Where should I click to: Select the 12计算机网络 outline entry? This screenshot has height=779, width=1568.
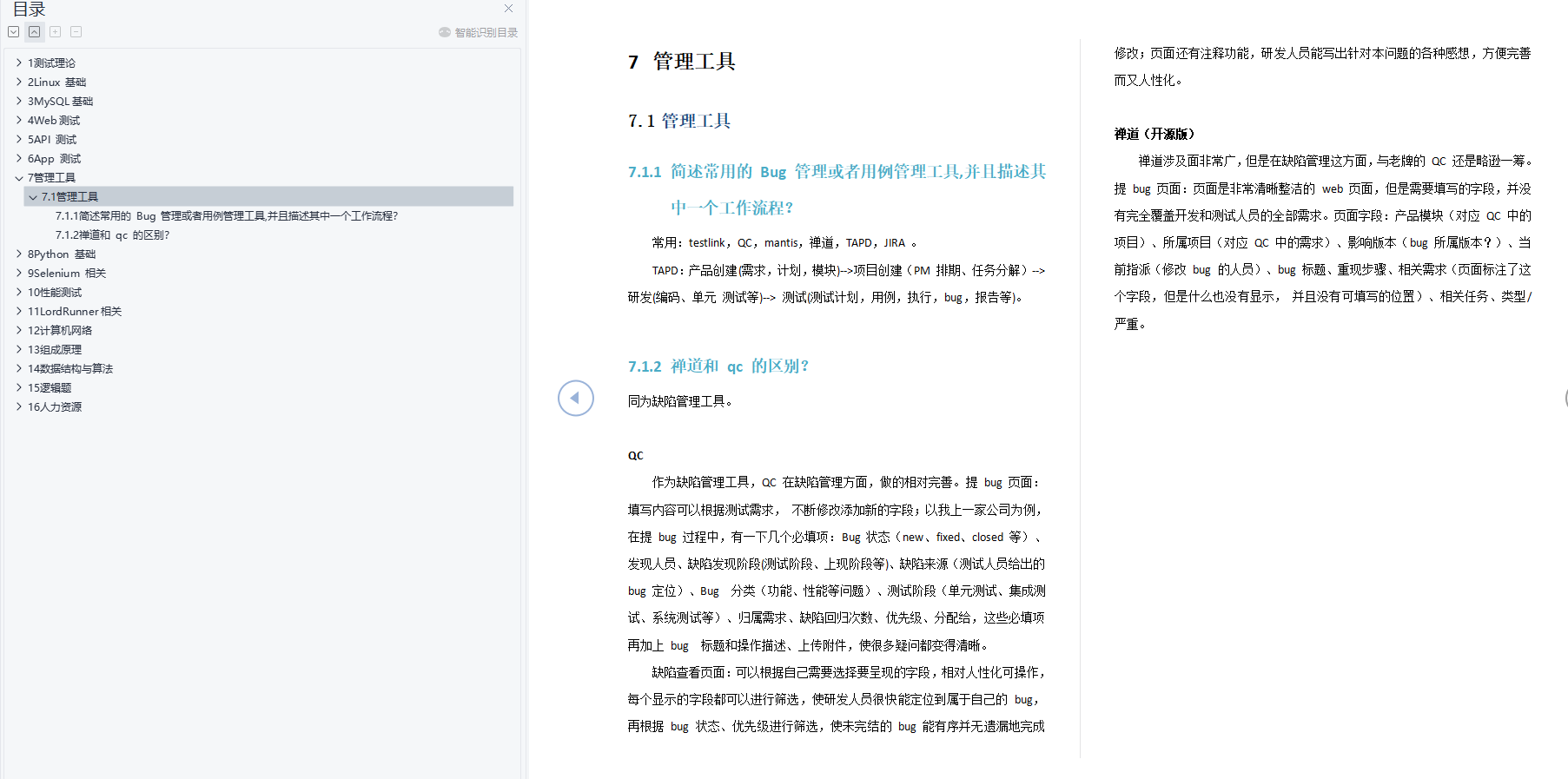click(60, 330)
